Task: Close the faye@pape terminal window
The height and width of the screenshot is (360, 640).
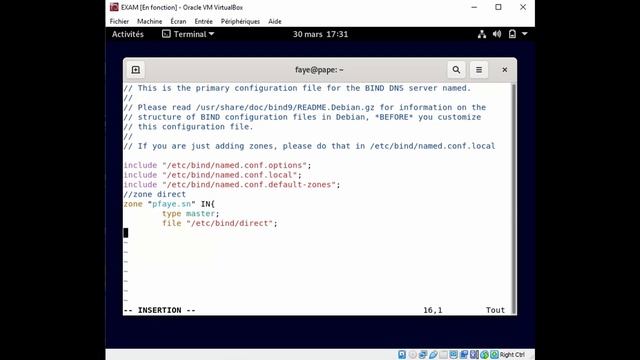Action: [x=504, y=70]
